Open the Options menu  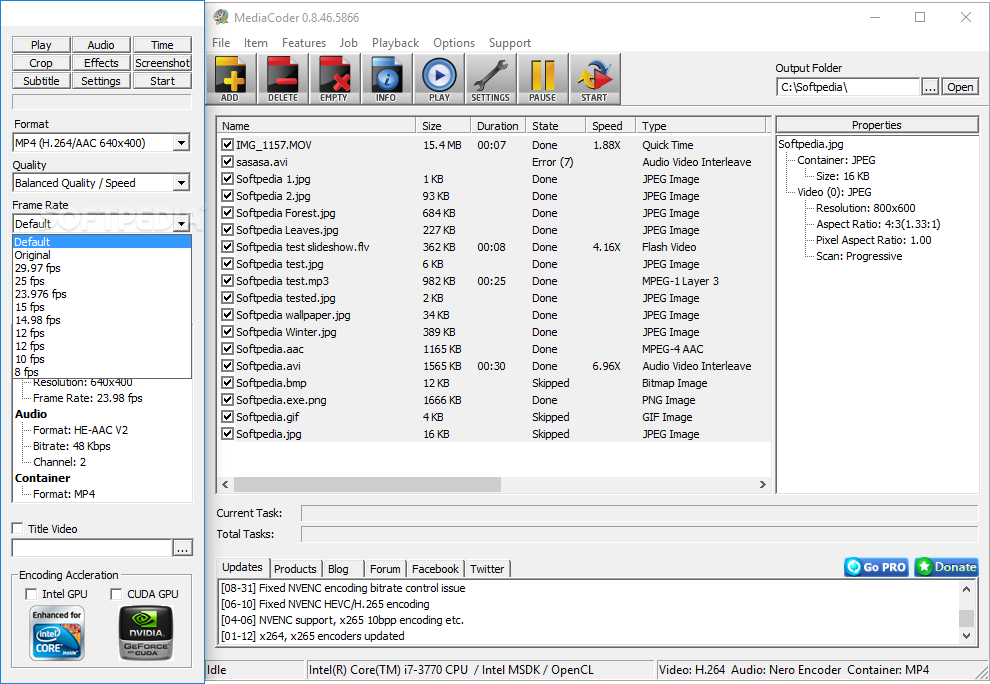pos(454,42)
